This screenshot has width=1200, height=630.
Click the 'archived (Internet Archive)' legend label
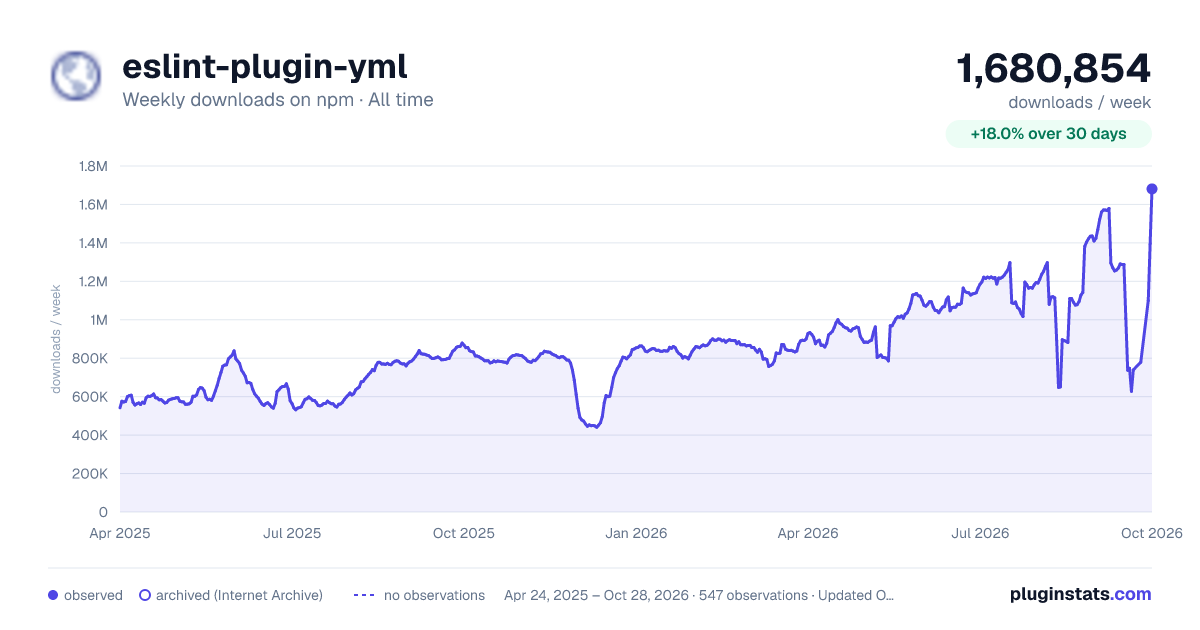[x=239, y=595]
